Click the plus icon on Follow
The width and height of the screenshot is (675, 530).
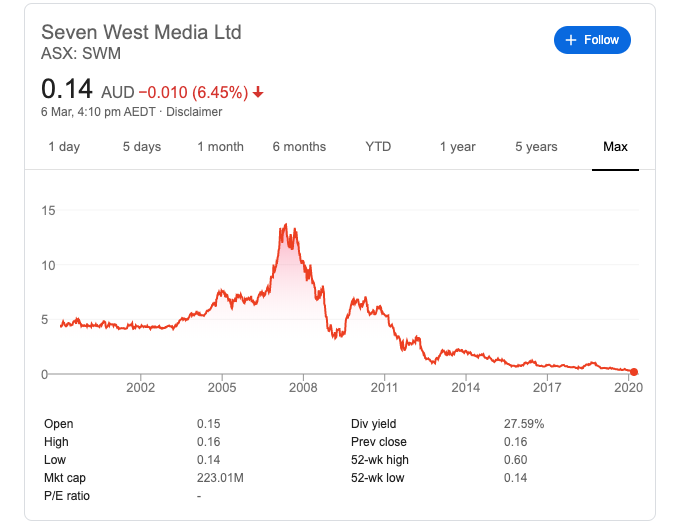point(571,40)
